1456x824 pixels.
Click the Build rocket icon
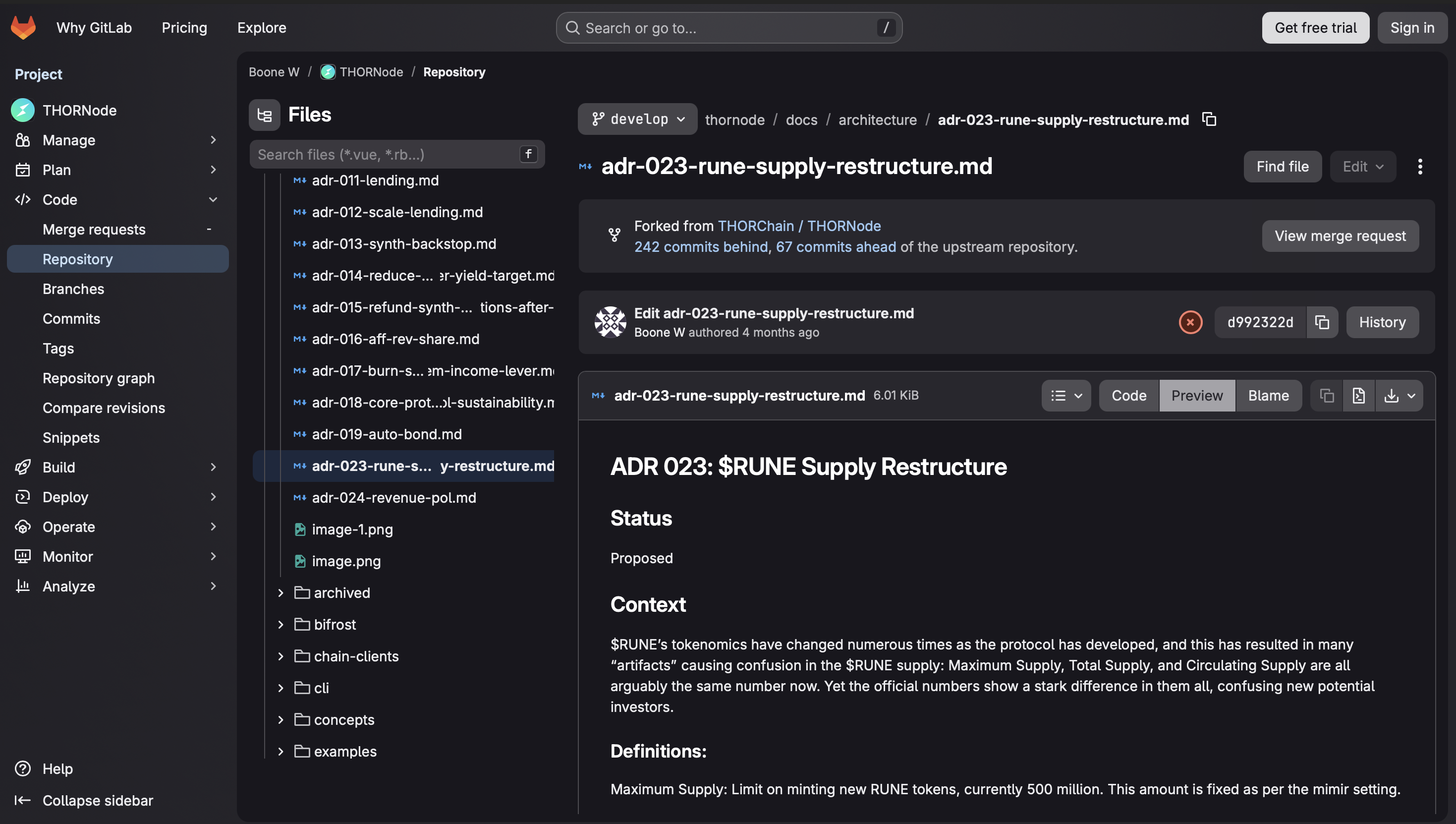[x=23, y=468]
